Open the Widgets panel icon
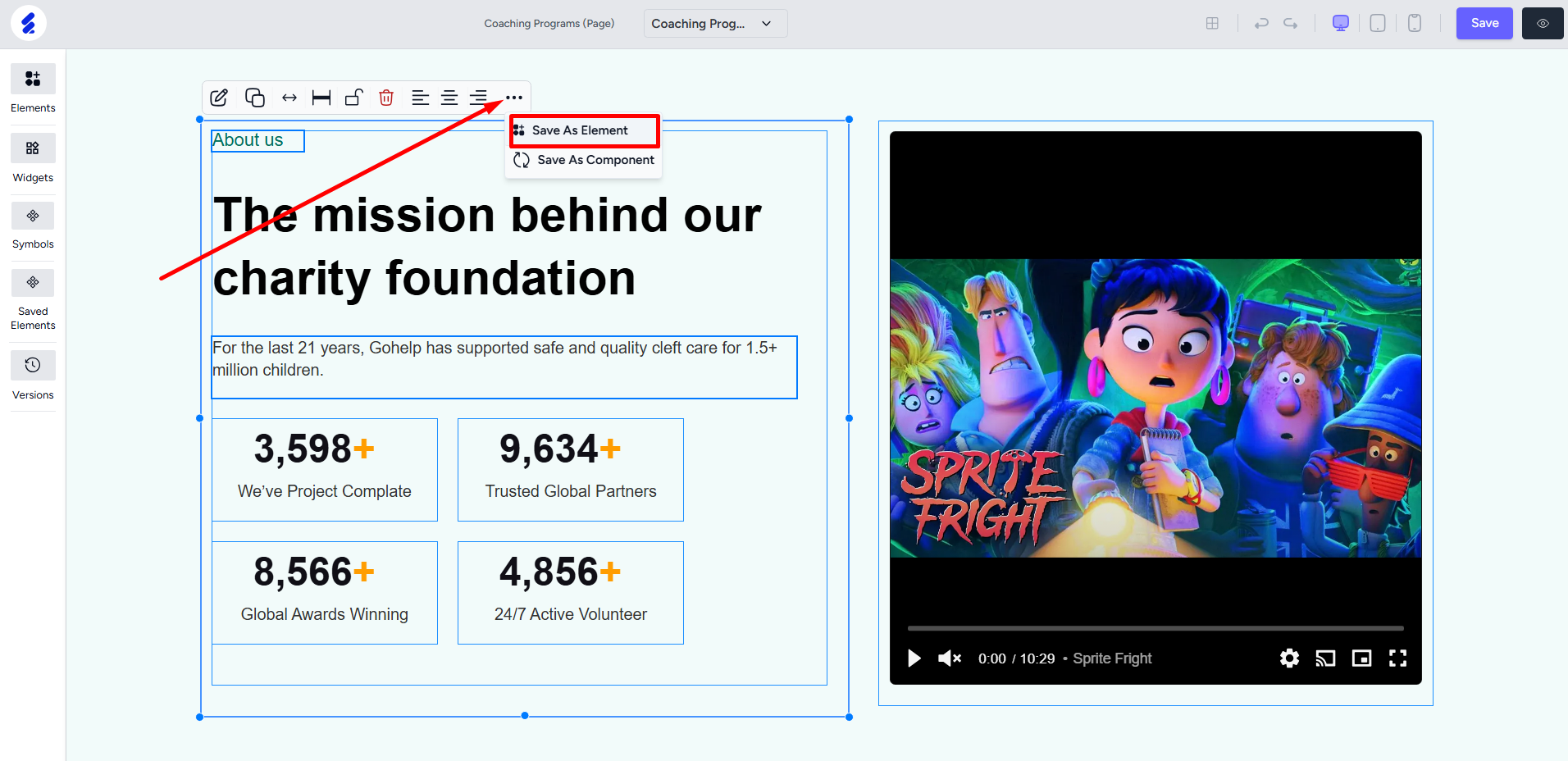Viewport: 1568px width, 761px height. click(x=33, y=148)
